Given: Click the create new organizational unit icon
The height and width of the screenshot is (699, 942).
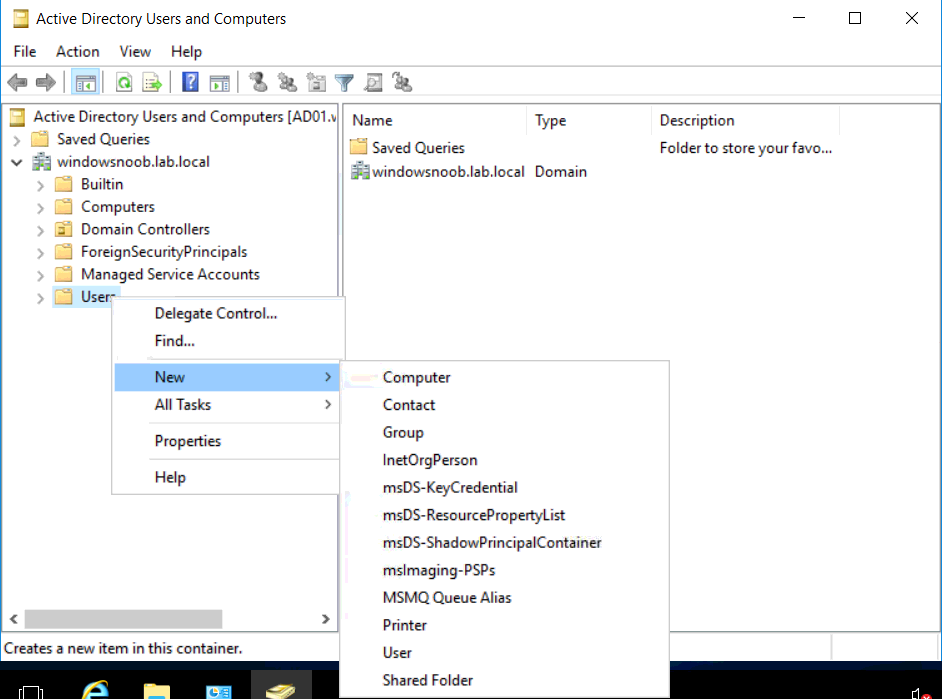Looking at the screenshot, I should [x=316, y=82].
